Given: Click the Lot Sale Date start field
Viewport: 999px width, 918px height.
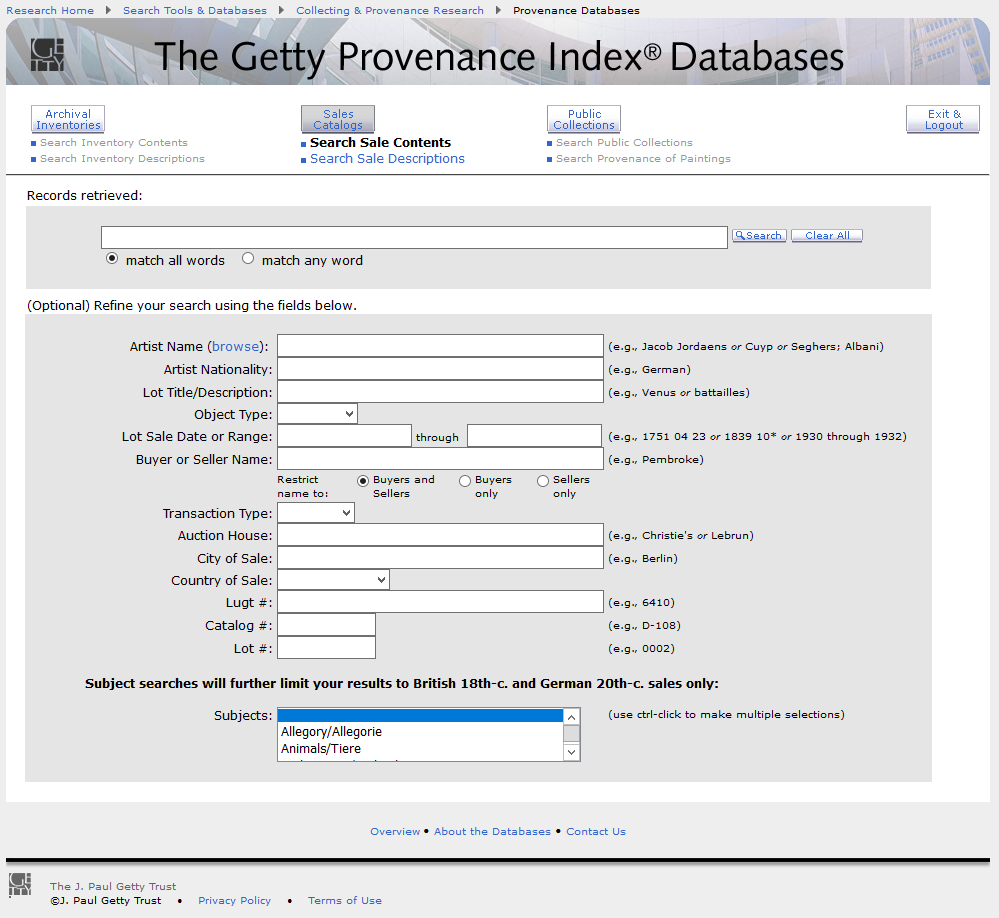Looking at the screenshot, I should (344, 436).
